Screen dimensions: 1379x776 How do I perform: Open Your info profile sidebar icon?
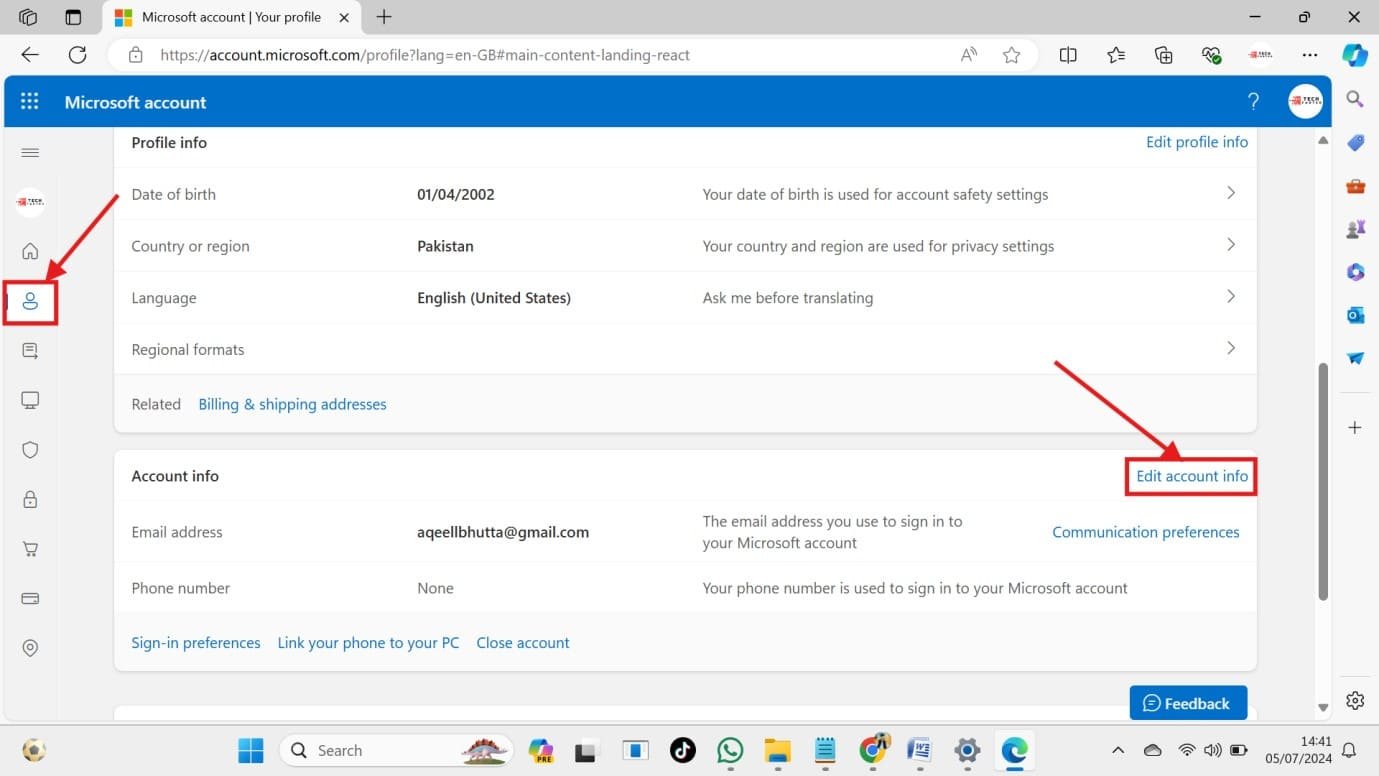pos(30,301)
